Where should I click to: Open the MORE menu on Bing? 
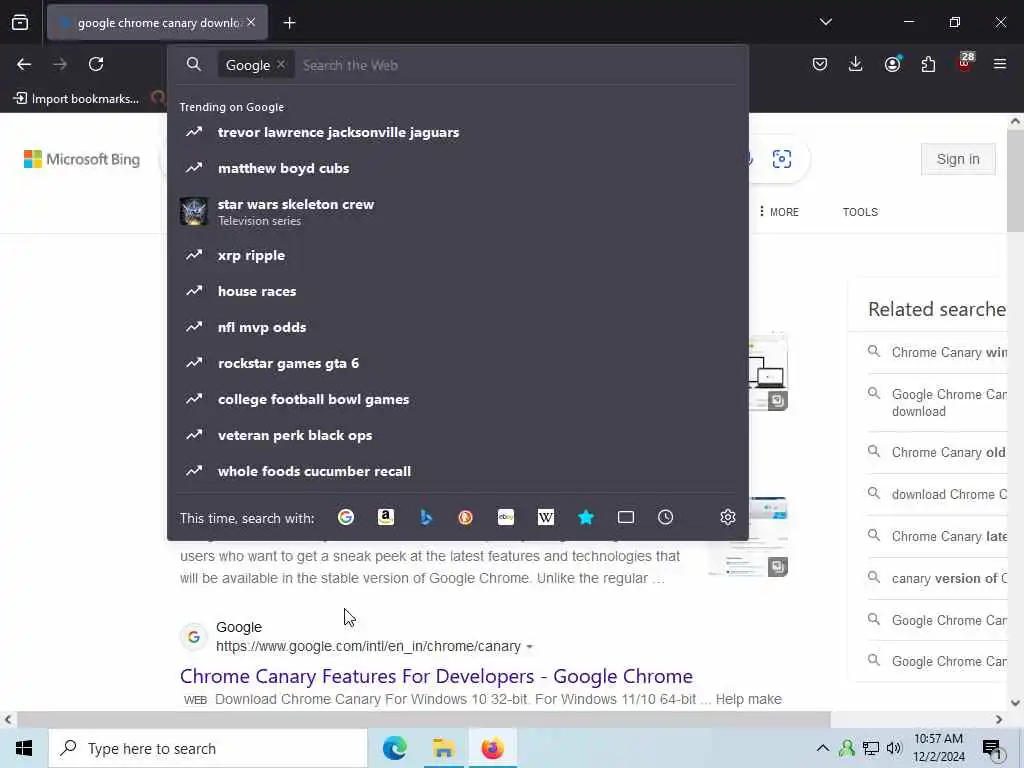tap(779, 212)
